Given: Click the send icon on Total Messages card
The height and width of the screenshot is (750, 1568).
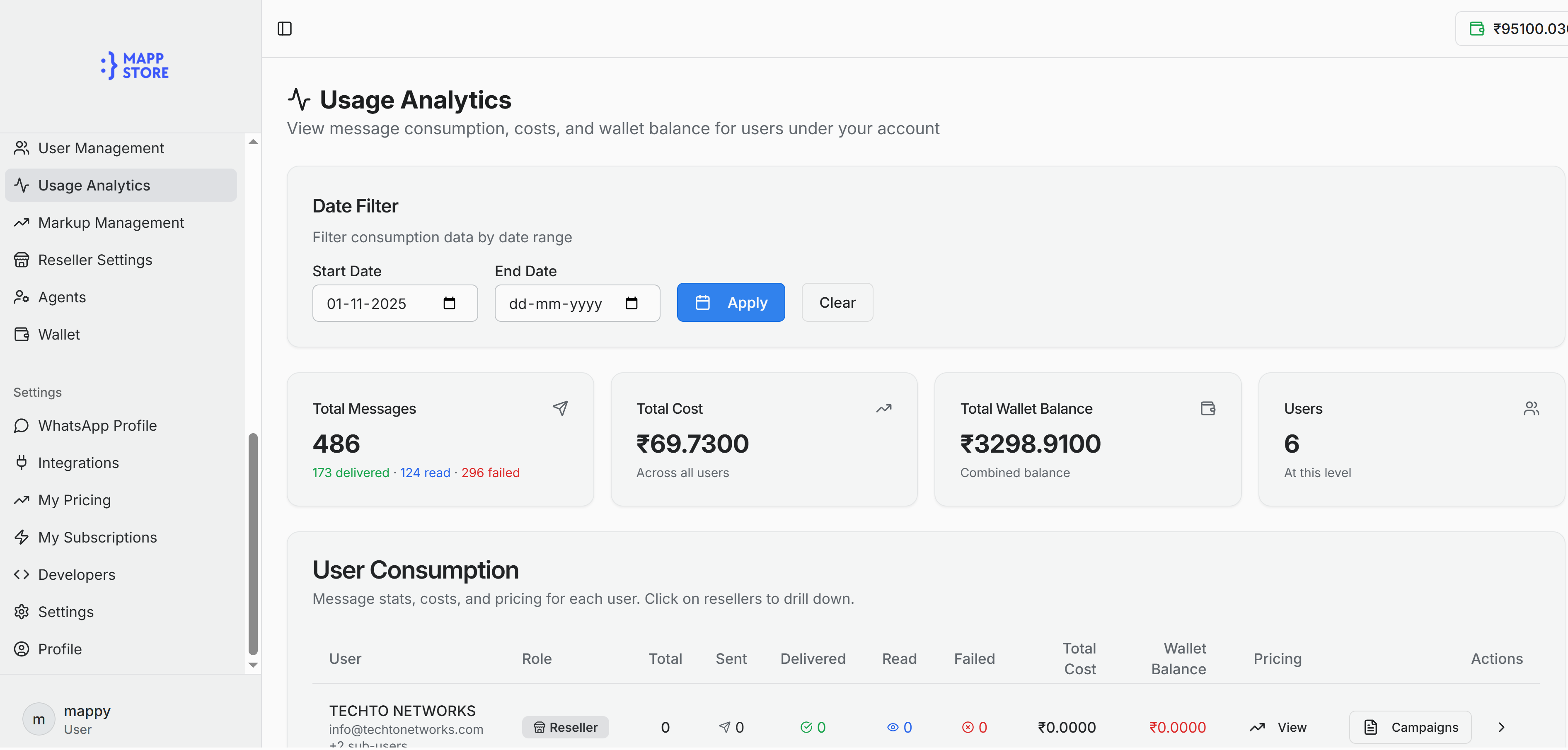Looking at the screenshot, I should tap(561, 408).
